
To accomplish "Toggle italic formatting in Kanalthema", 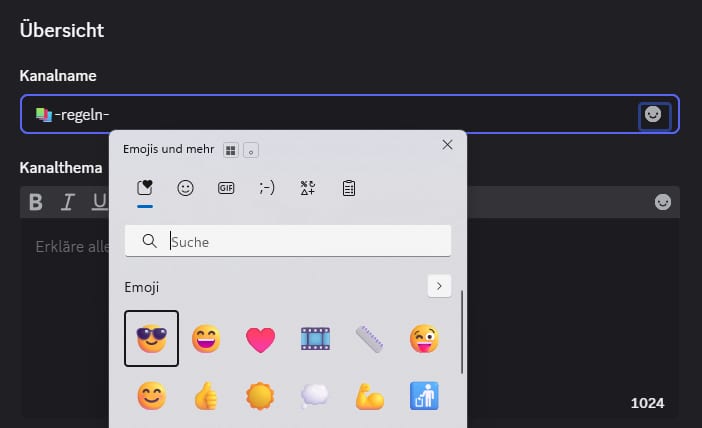I will [x=68, y=202].
